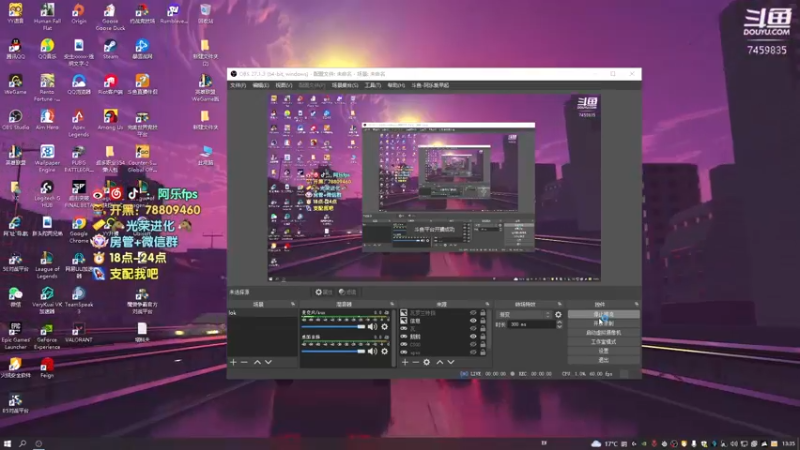Toggle lock on the apex source
Viewport: 800px width, 450px height.
point(483,352)
